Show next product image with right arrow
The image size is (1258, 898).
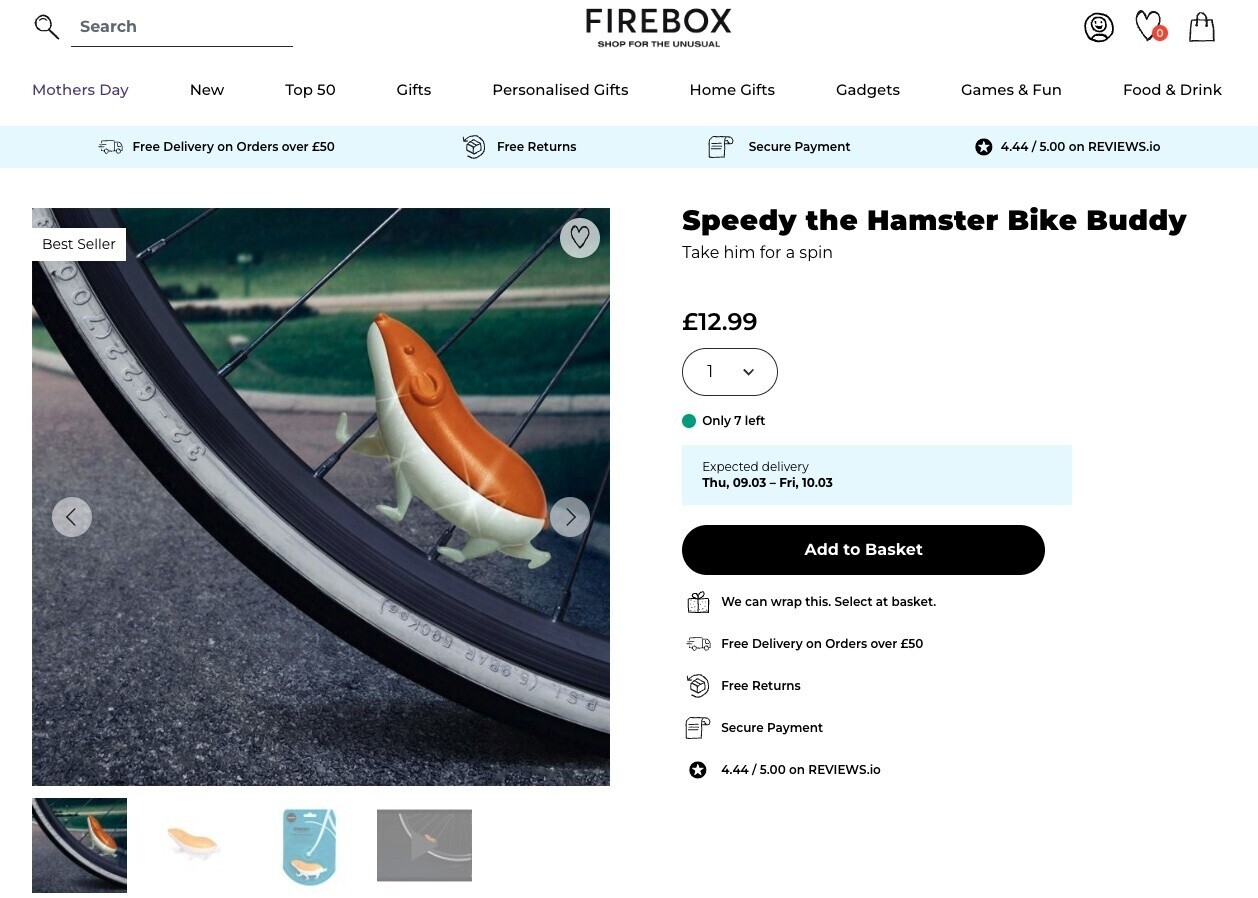[569, 516]
